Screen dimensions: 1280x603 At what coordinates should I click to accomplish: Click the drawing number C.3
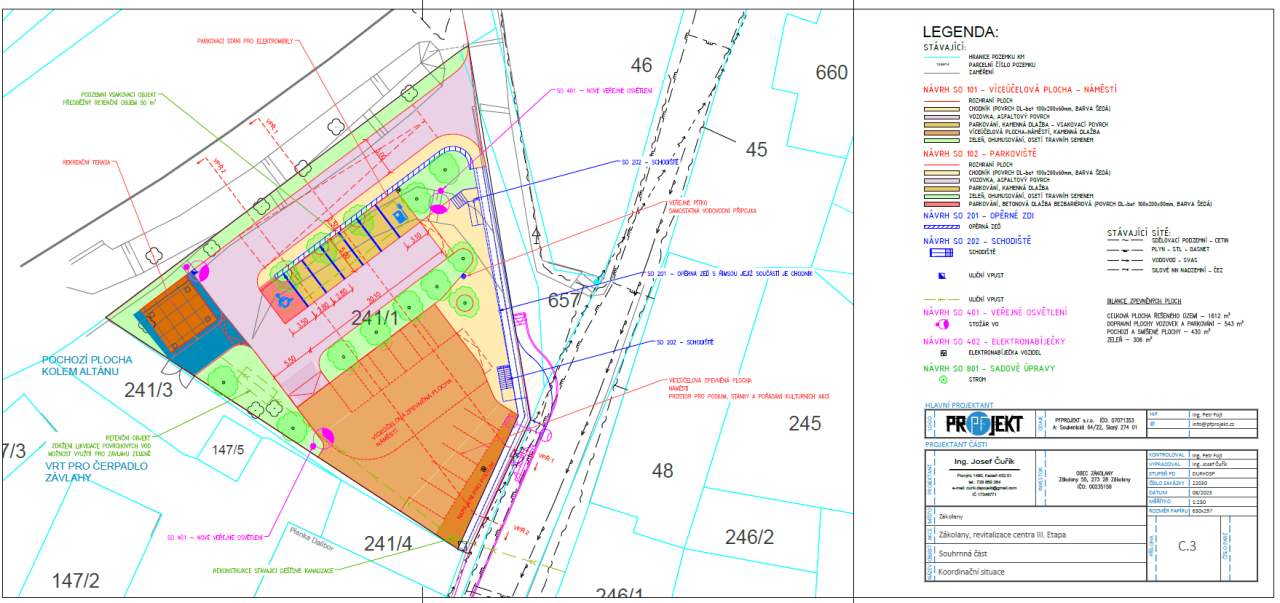(1187, 546)
